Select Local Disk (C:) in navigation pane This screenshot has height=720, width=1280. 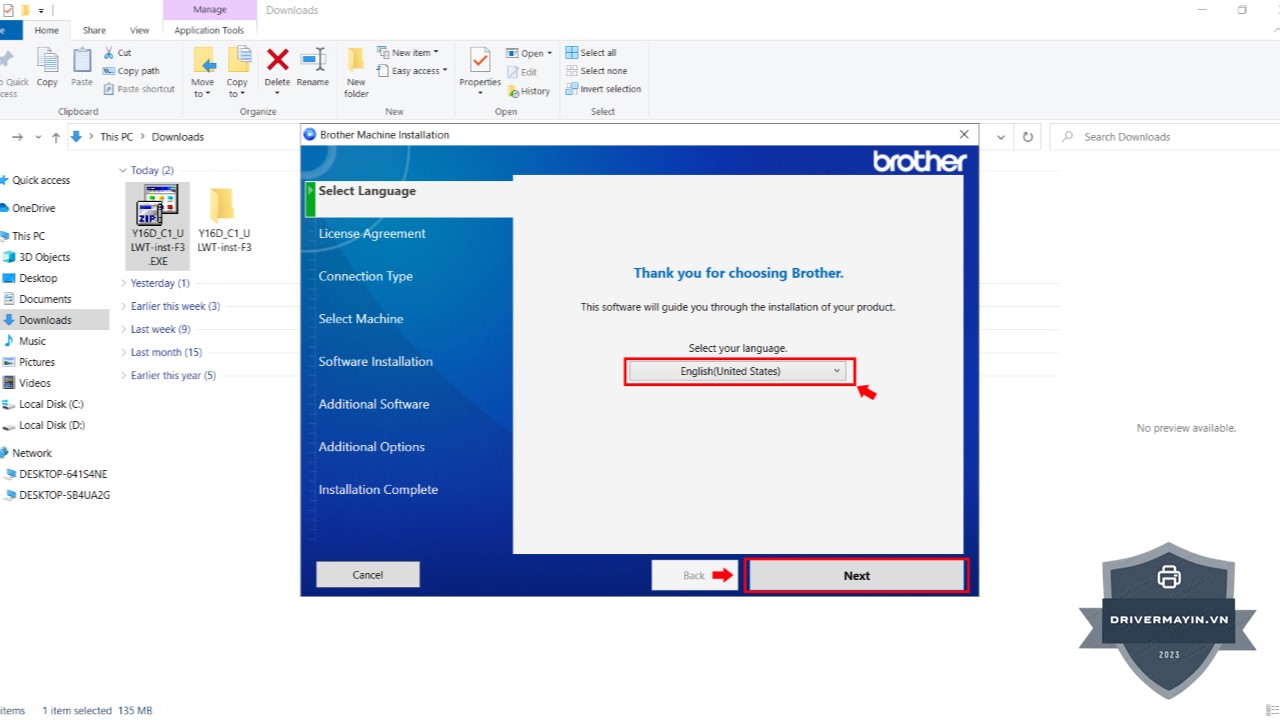(51, 404)
